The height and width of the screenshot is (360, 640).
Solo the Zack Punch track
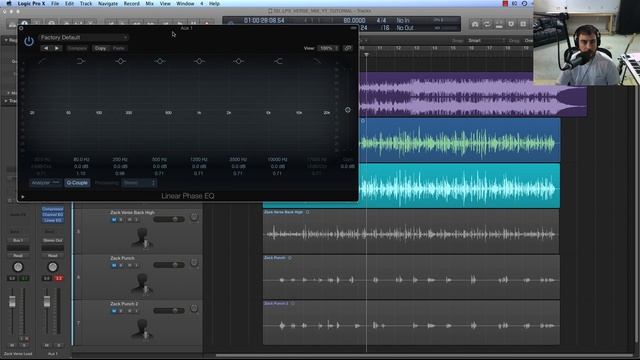click(x=121, y=265)
